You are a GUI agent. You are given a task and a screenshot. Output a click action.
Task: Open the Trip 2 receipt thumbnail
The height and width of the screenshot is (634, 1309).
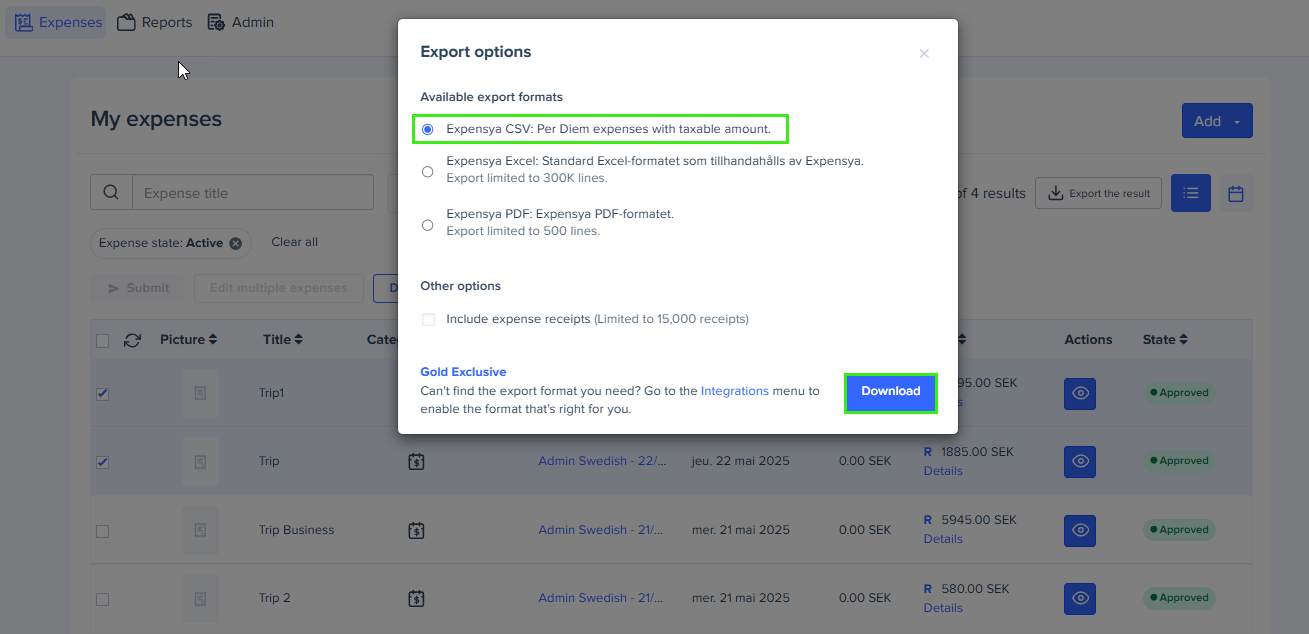(x=200, y=598)
